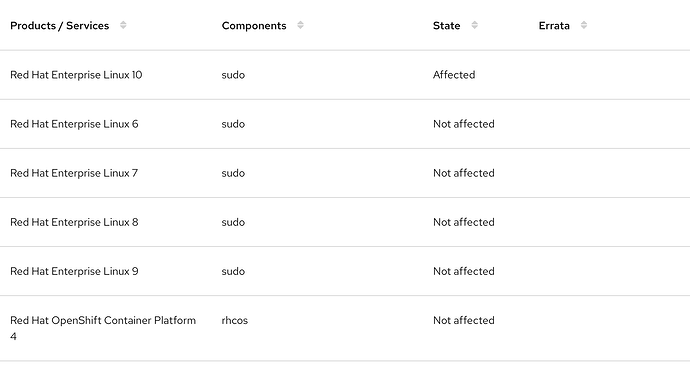Click sudo component in the Linux 9 row
This screenshot has width=690, height=367.
pos(233,271)
